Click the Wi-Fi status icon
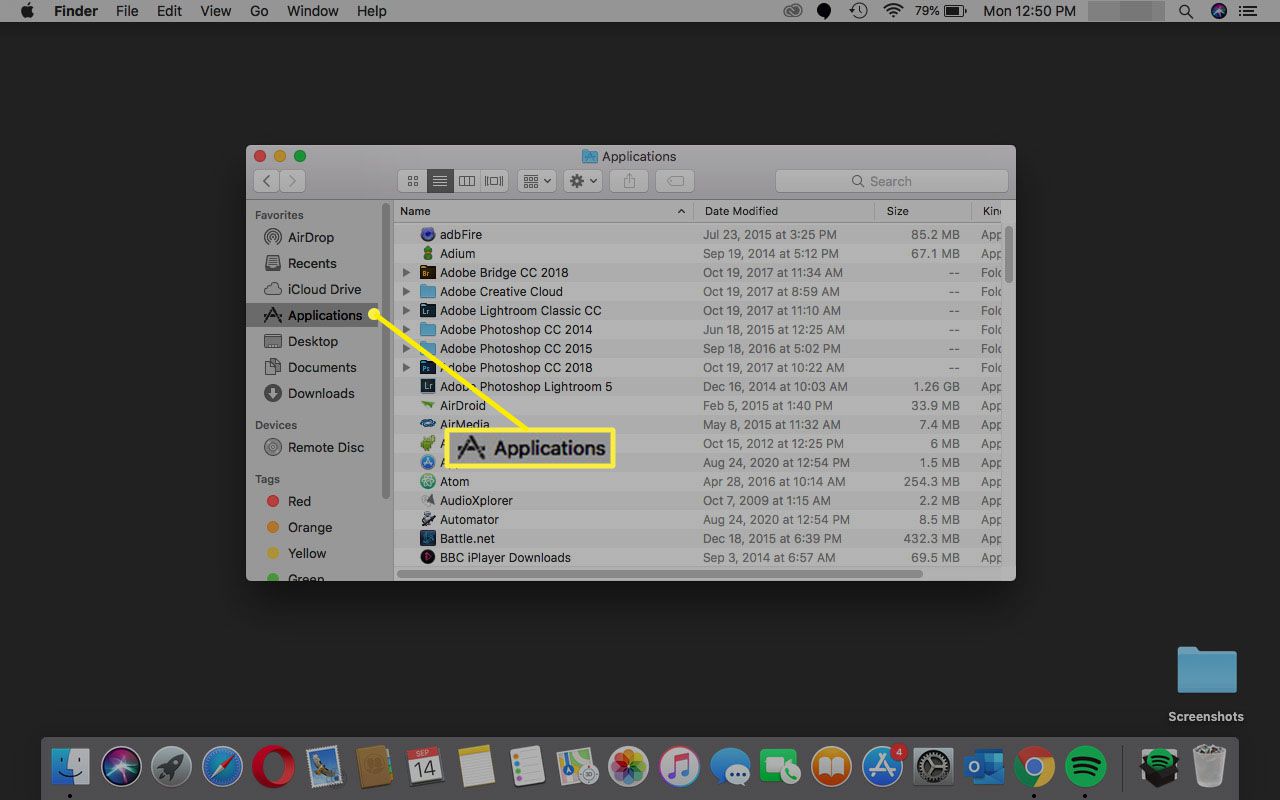The height and width of the screenshot is (800, 1280). tap(893, 11)
